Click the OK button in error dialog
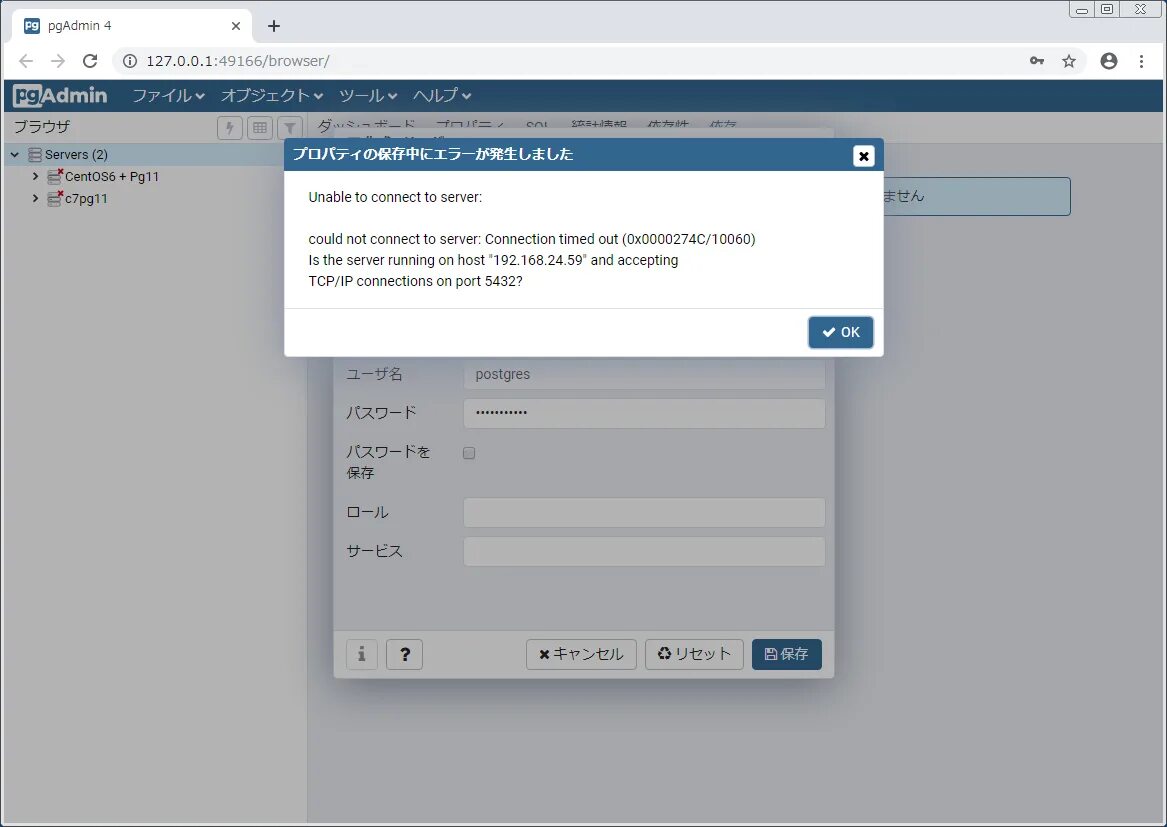This screenshot has height=827, width=1167. [840, 332]
